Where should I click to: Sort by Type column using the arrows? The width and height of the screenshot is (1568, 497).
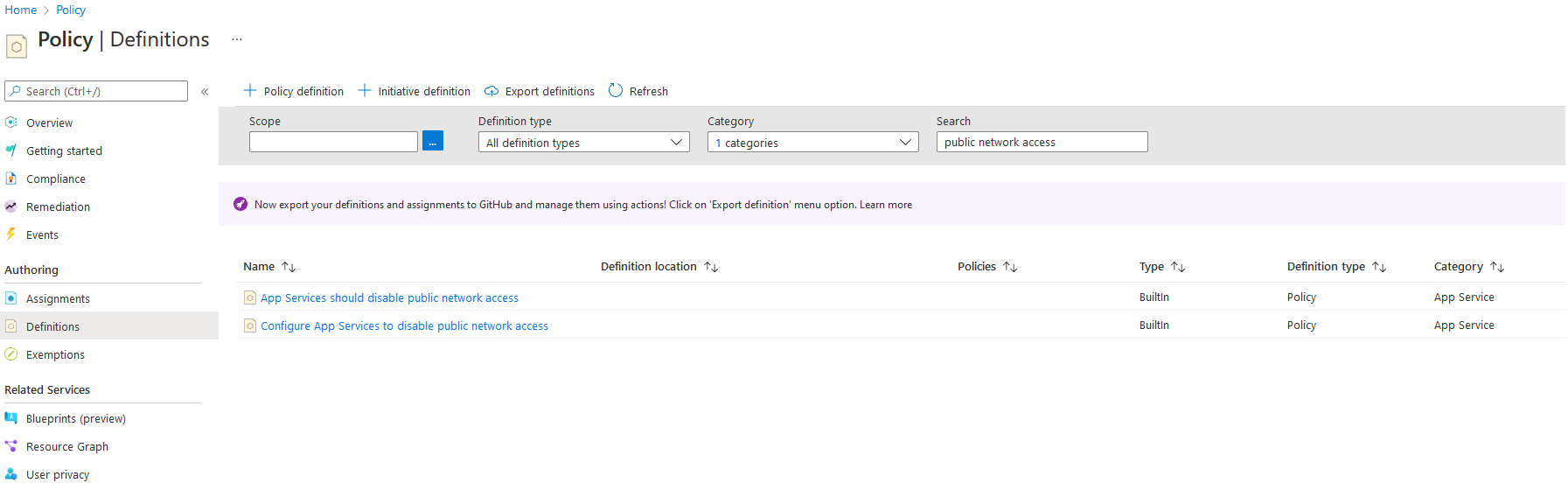click(1178, 267)
